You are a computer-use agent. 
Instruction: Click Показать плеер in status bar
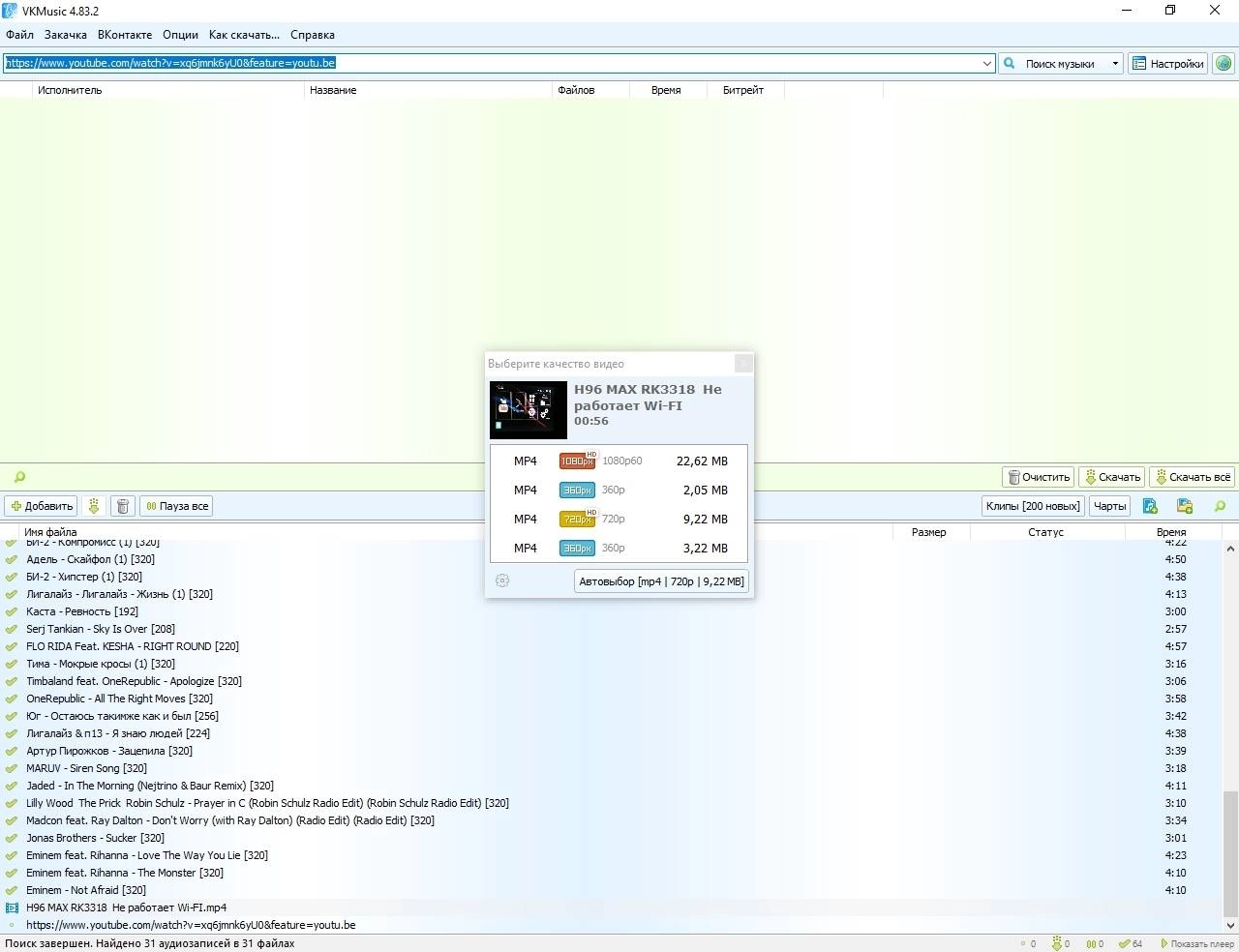tap(1196, 943)
